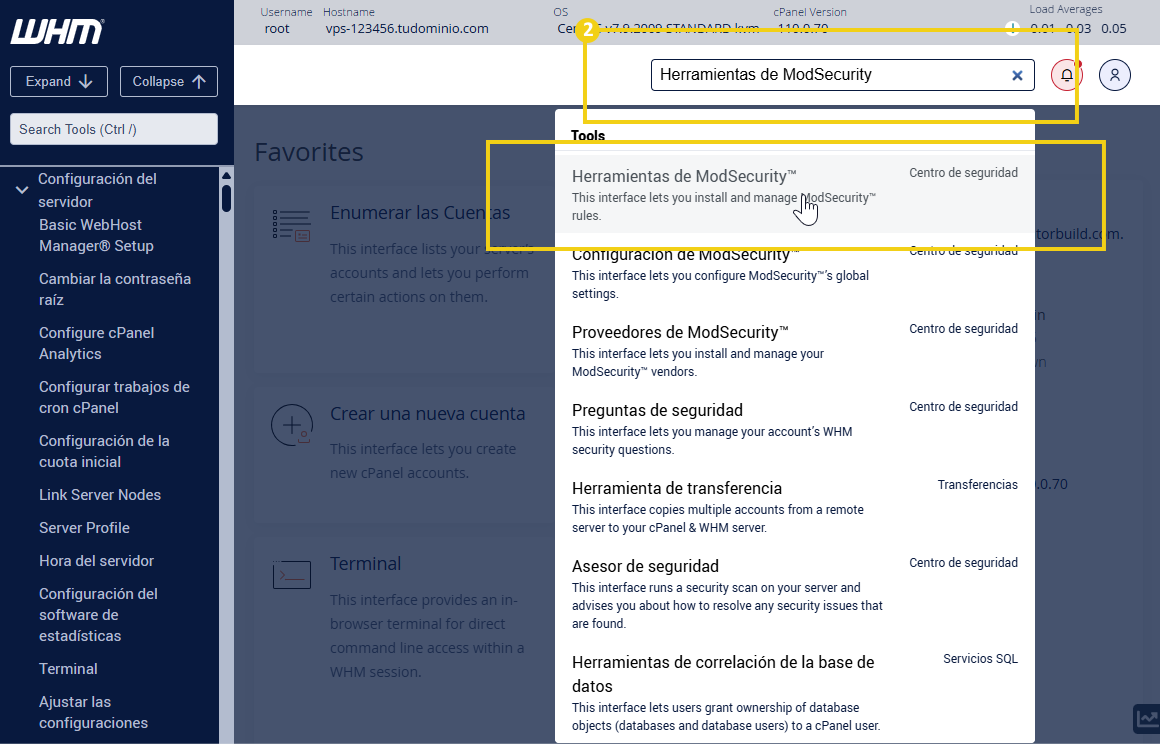The width and height of the screenshot is (1160, 744).
Task: Open Link Server Nodes
Action: tap(100, 495)
